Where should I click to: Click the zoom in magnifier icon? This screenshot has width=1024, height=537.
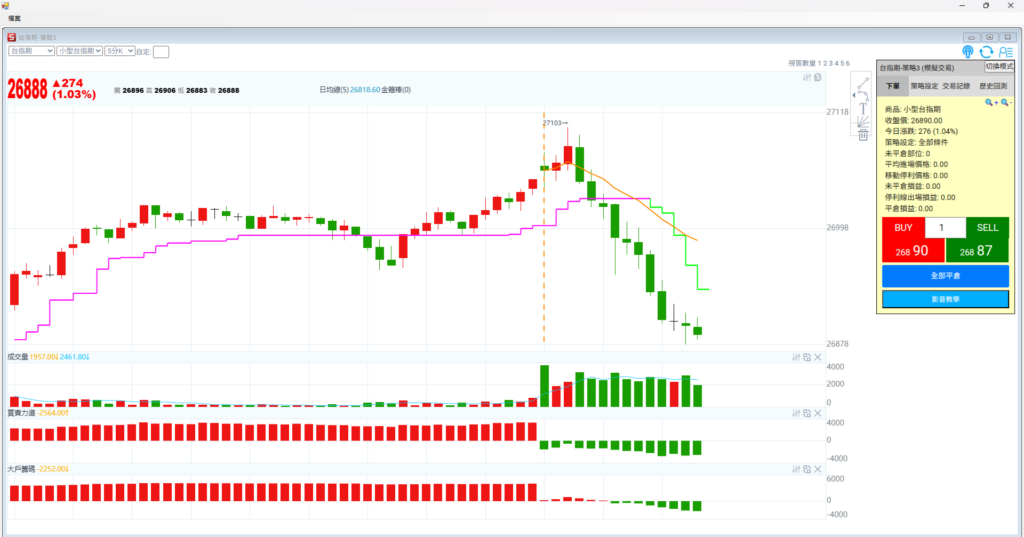tap(990, 102)
